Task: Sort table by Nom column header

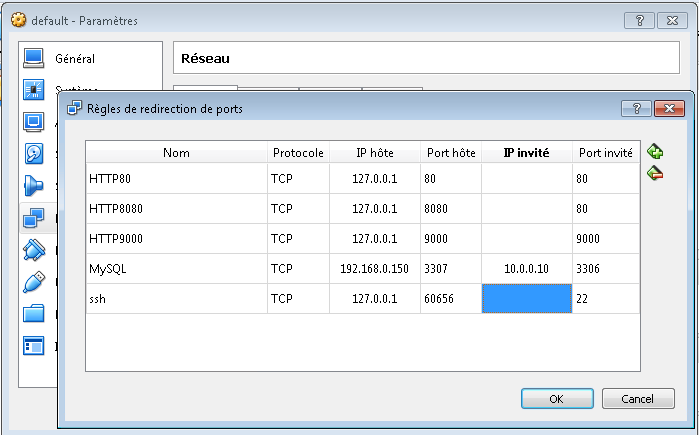Action: 176,153
